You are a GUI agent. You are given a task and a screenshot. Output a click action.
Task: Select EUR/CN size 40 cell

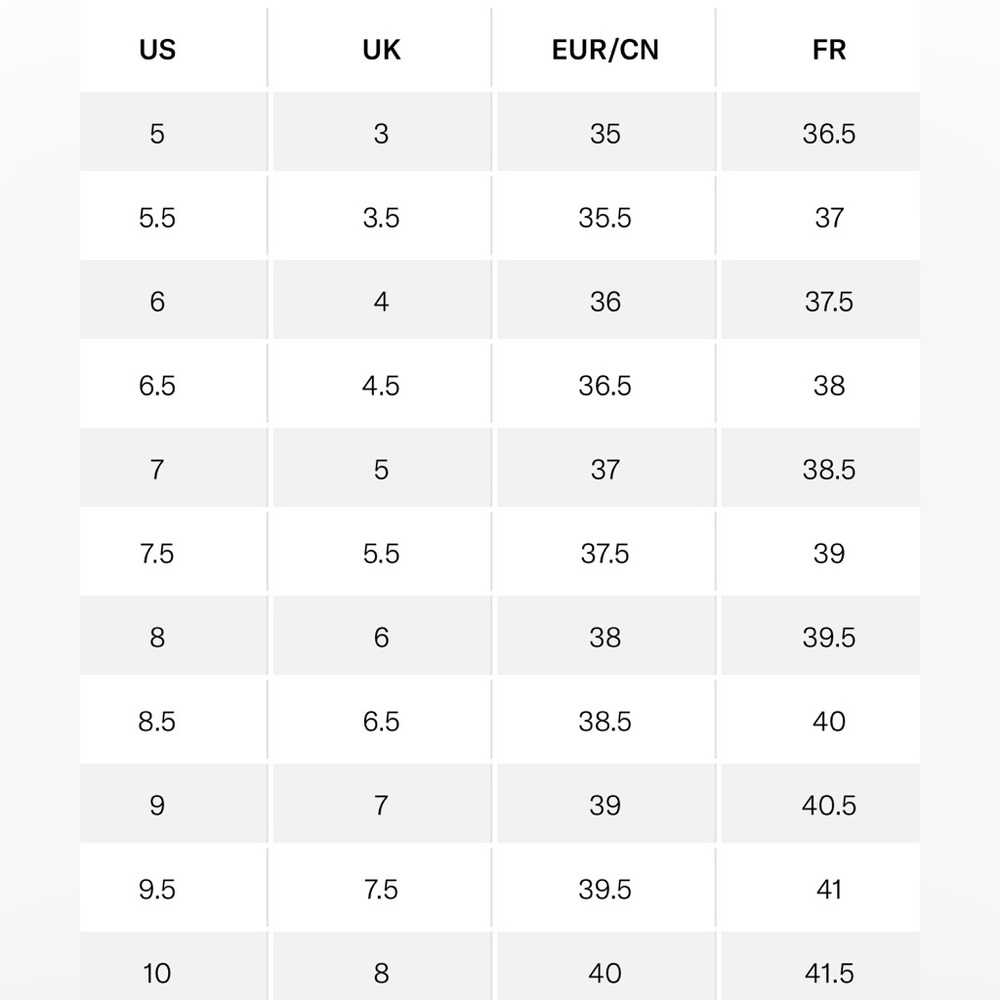click(x=606, y=966)
